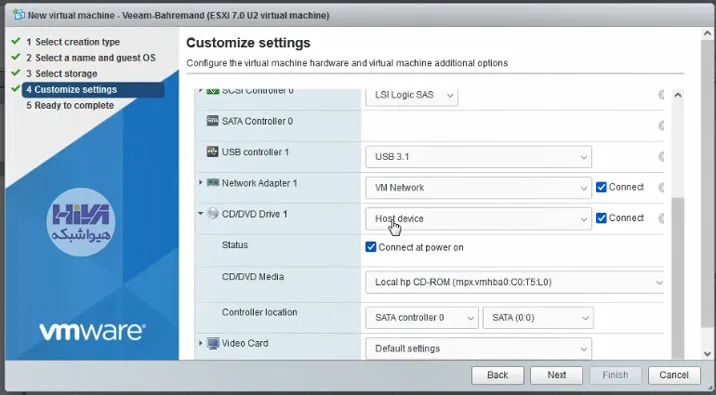
Task: Go to step 3 Select storage
Action: tap(62, 74)
